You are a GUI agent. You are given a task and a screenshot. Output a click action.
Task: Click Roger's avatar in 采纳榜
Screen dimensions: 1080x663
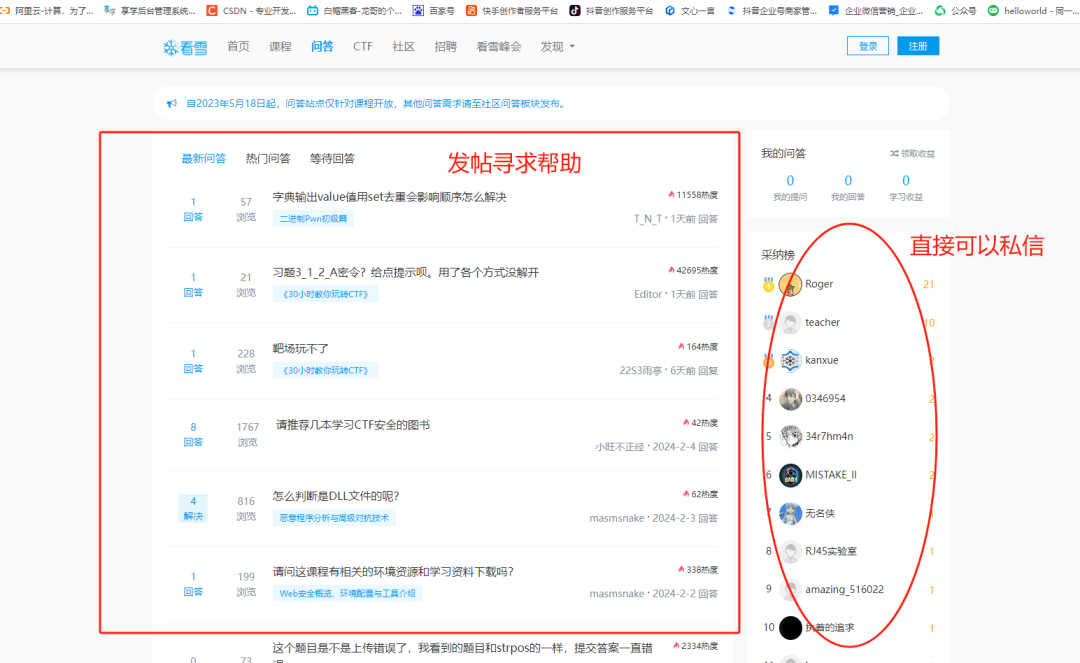coord(790,284)
